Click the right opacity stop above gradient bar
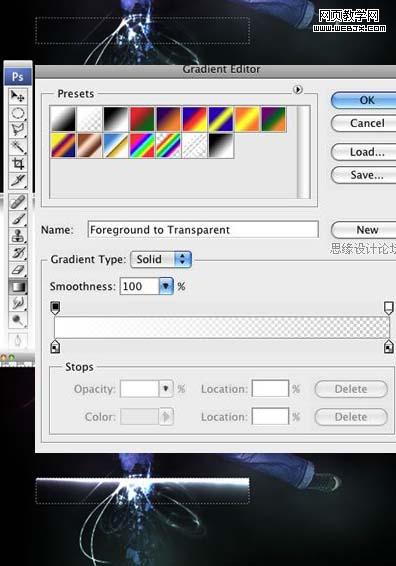 (388, 308)
